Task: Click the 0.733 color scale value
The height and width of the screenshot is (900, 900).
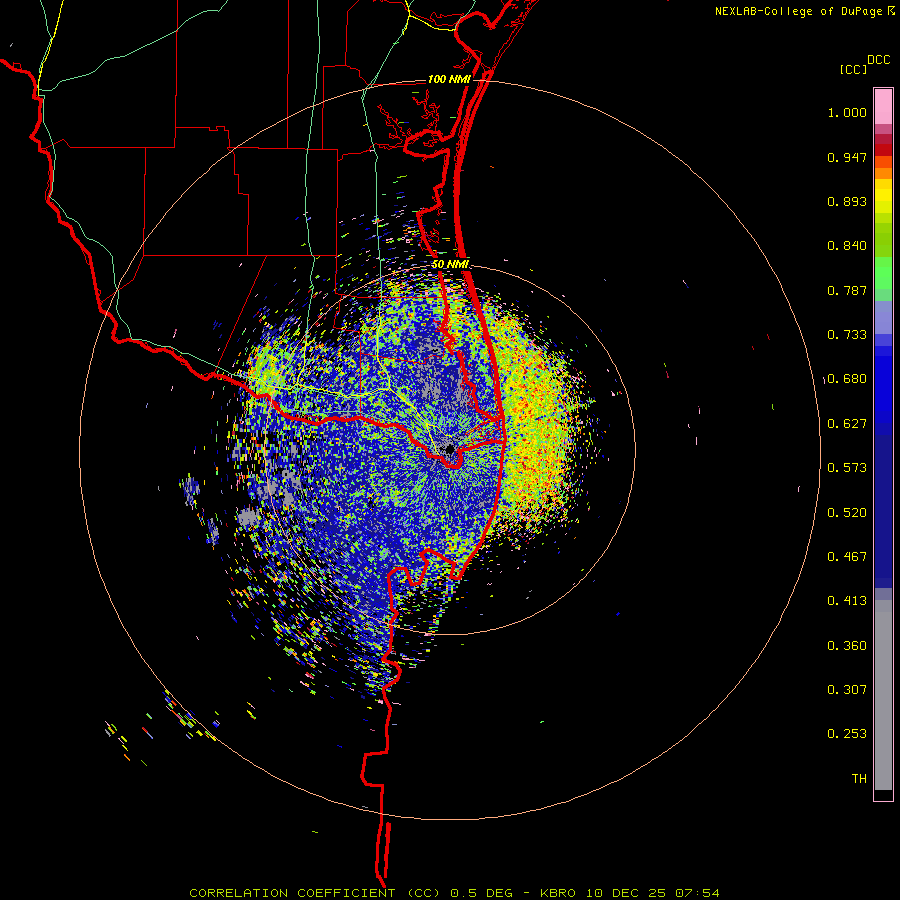Action: pos(847,335)
